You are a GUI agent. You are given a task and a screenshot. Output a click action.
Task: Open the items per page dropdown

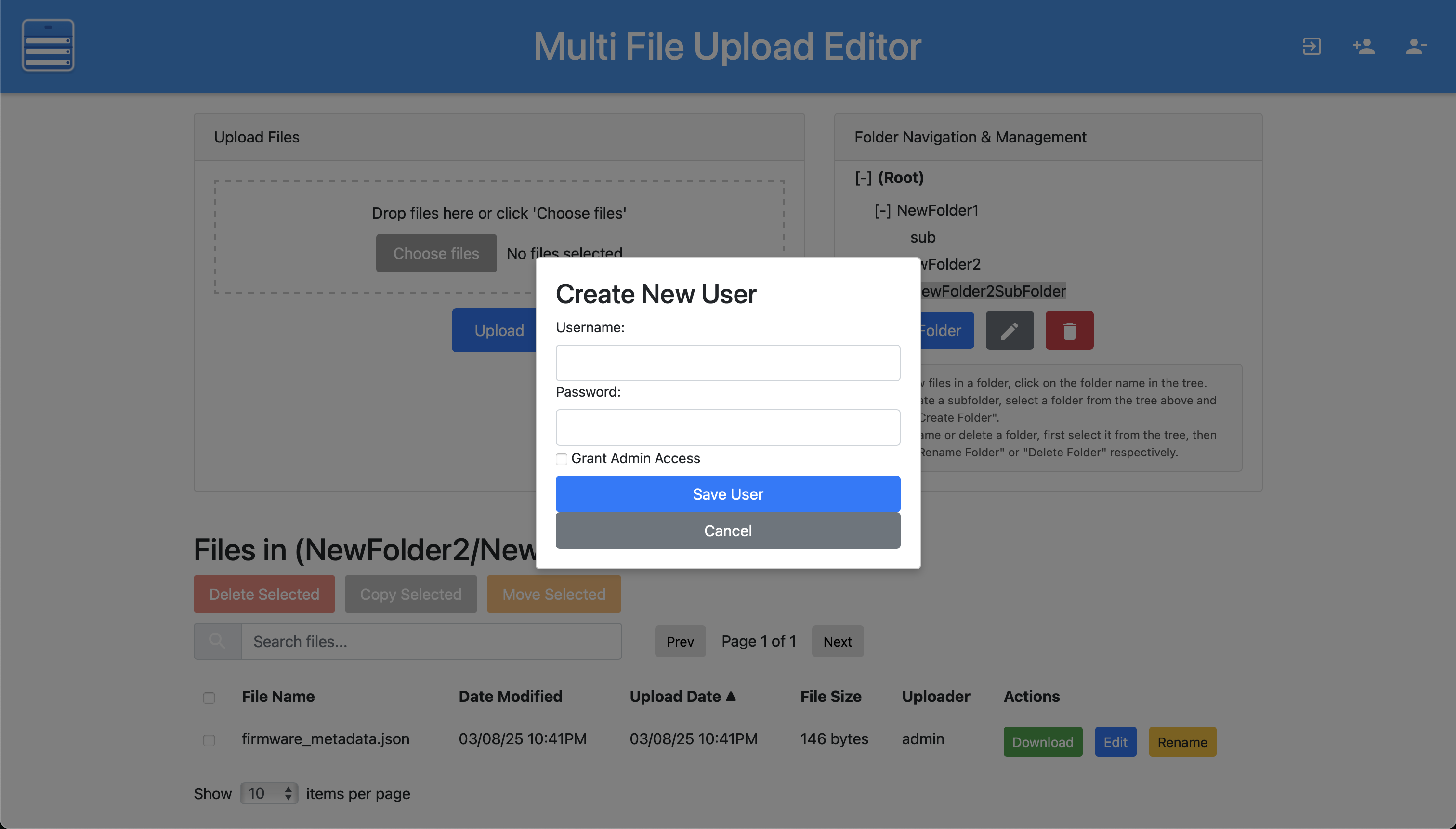(x=269, y=793)
